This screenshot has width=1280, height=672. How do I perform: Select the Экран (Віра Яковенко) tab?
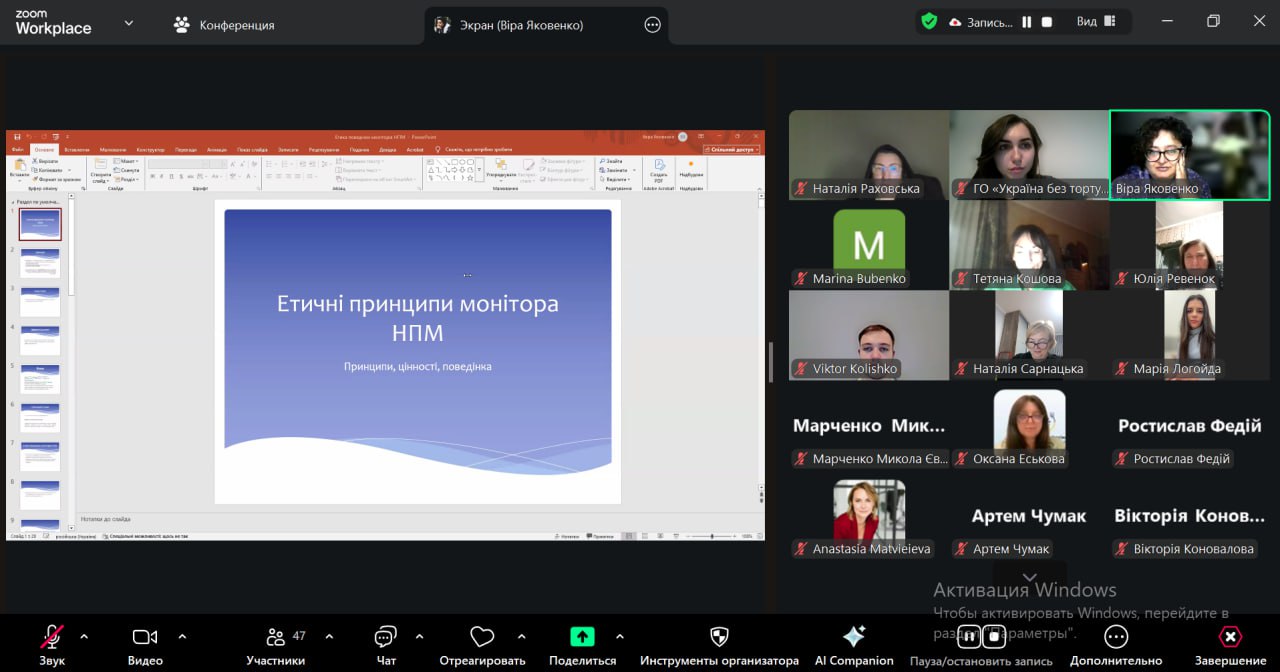point(520,25)
